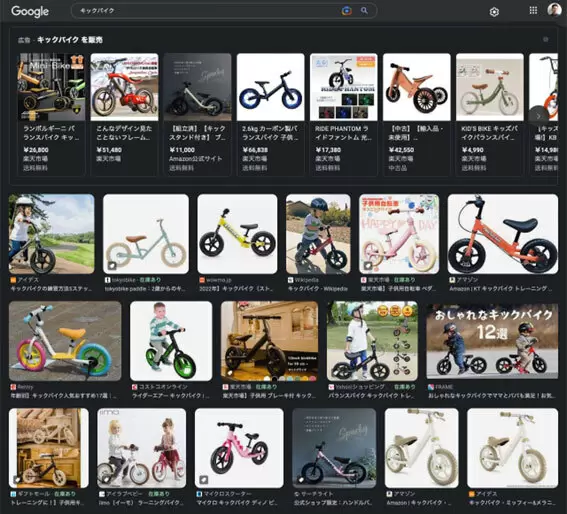Image resolution: width=567 pixels, height=514 pixels.
Task: Open the ¥51,480 red frame bike ad
Action: [x=124, y=114]
